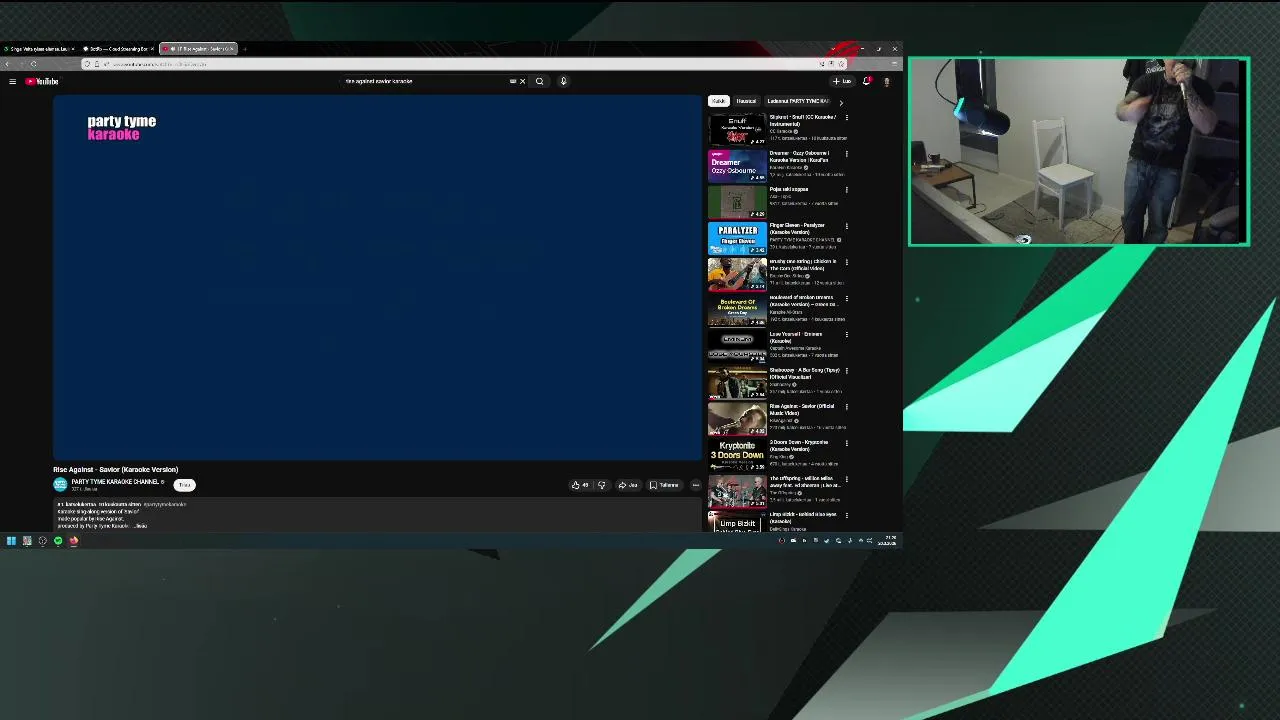The height and width of the screenshot is (720, 1280).
Task: Open options for Finger Eleven Paralyzer suggestion
Action: [x=847, y=226]
